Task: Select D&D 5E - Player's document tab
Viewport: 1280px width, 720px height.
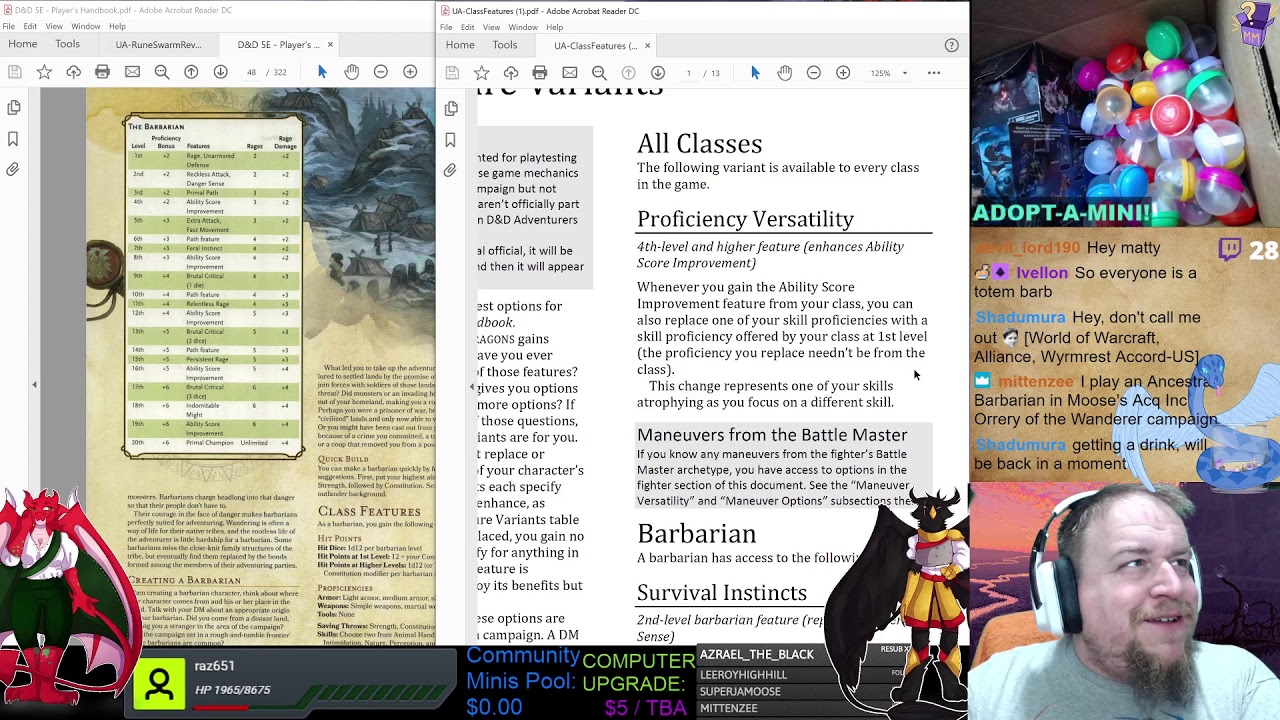Action: (277, 45)
